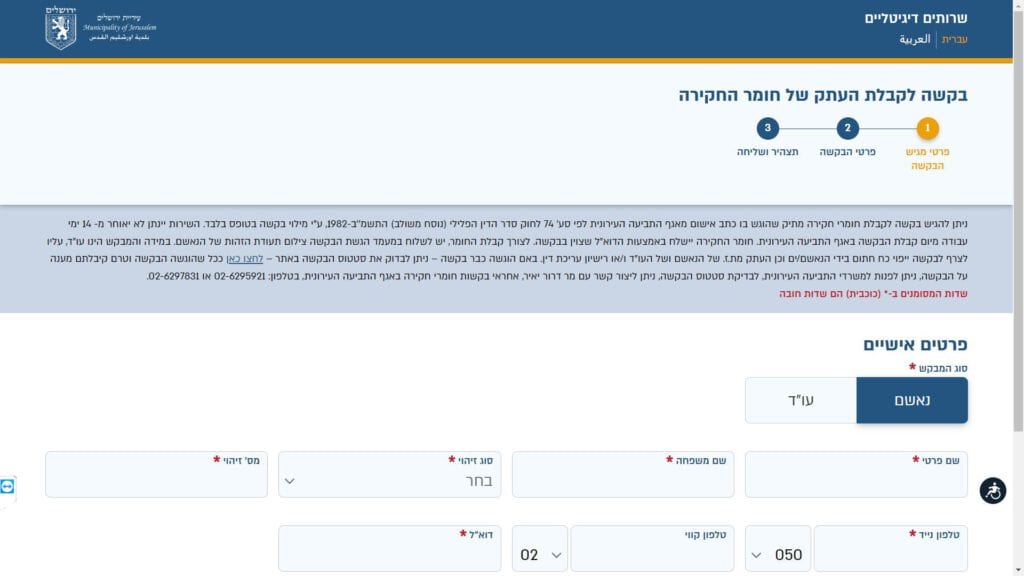The width and height of the screenshot is (1024, 576).
Task: Focus the שם משפחה text field
Action: pos(623,480)
